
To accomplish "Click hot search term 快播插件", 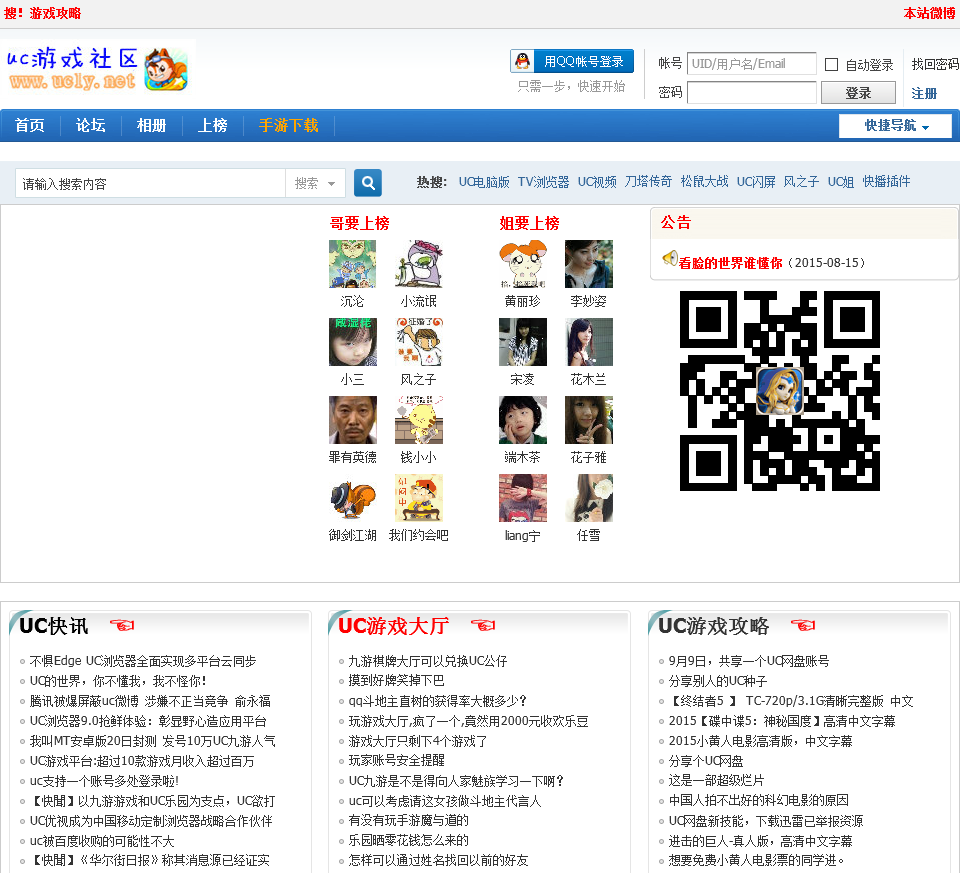I will tap(886, 182).
